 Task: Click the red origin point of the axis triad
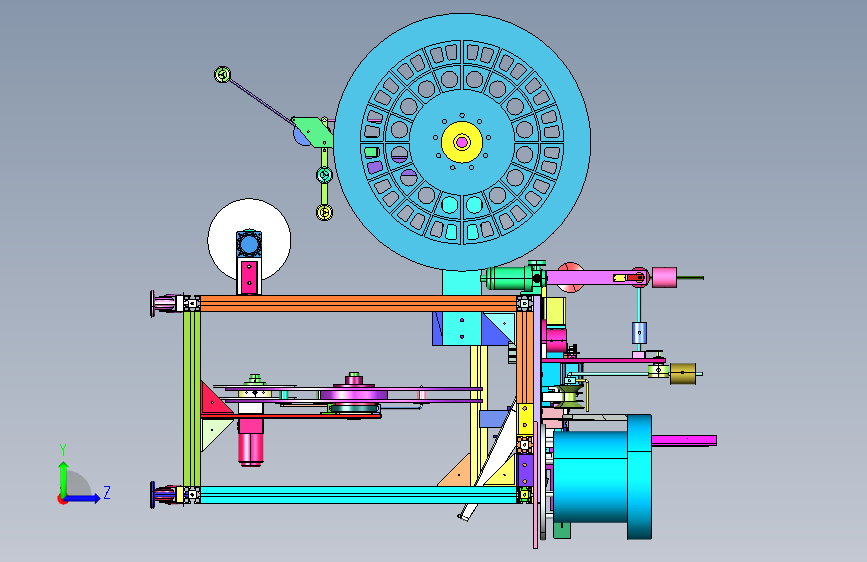(x=61, y=499)
